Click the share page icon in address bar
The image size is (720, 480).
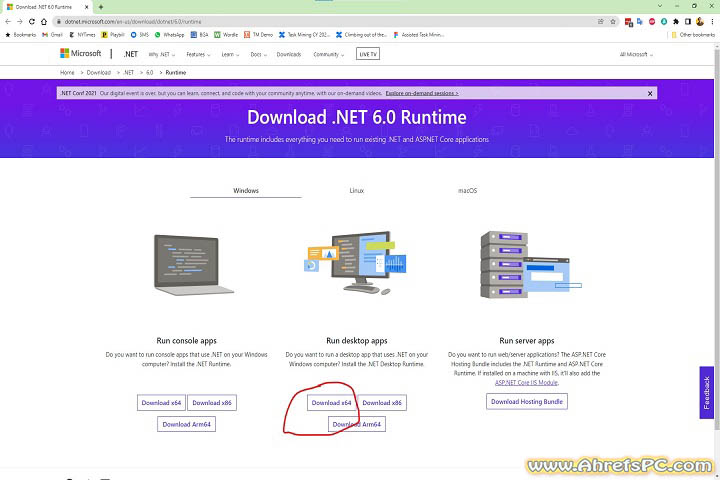[x=601, y=22]
